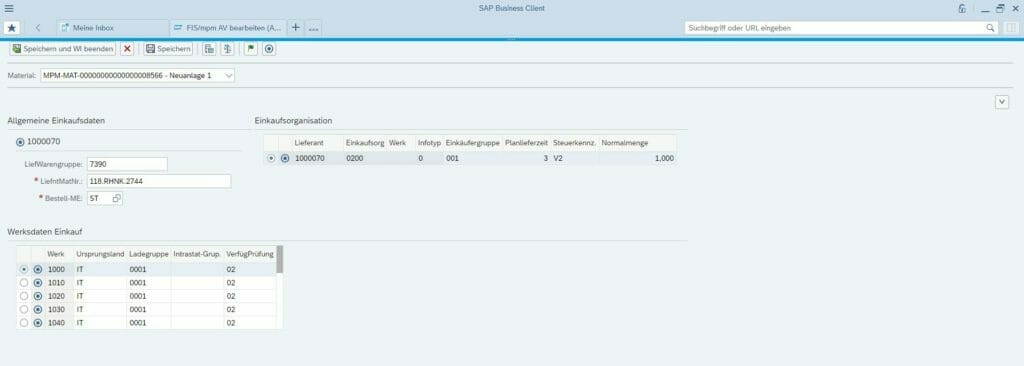Click the balance scale toolbar icon

[227, 49]
